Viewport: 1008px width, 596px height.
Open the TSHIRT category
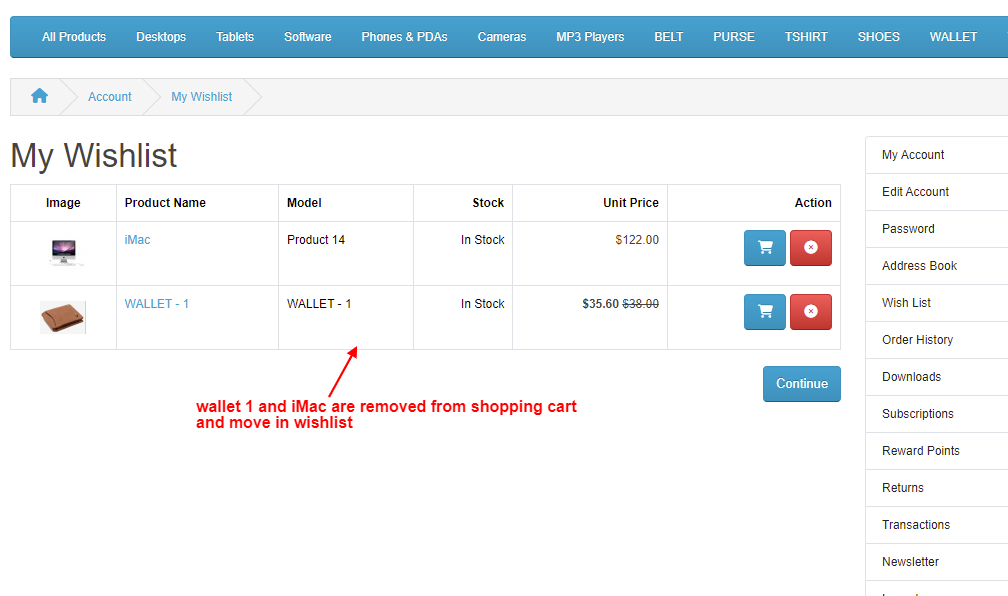pyautogui.click(x=806, y=37)
